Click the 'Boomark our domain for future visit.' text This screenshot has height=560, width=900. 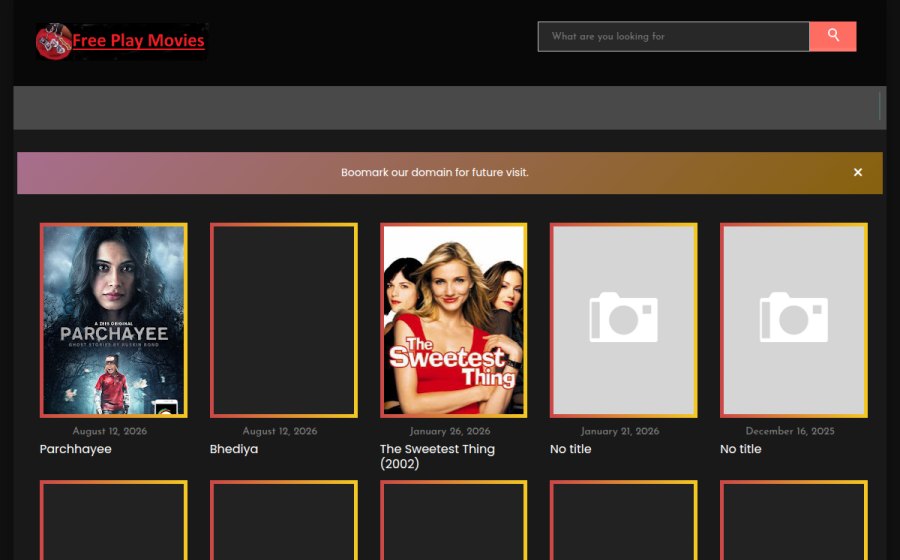[x=435, y=172]
